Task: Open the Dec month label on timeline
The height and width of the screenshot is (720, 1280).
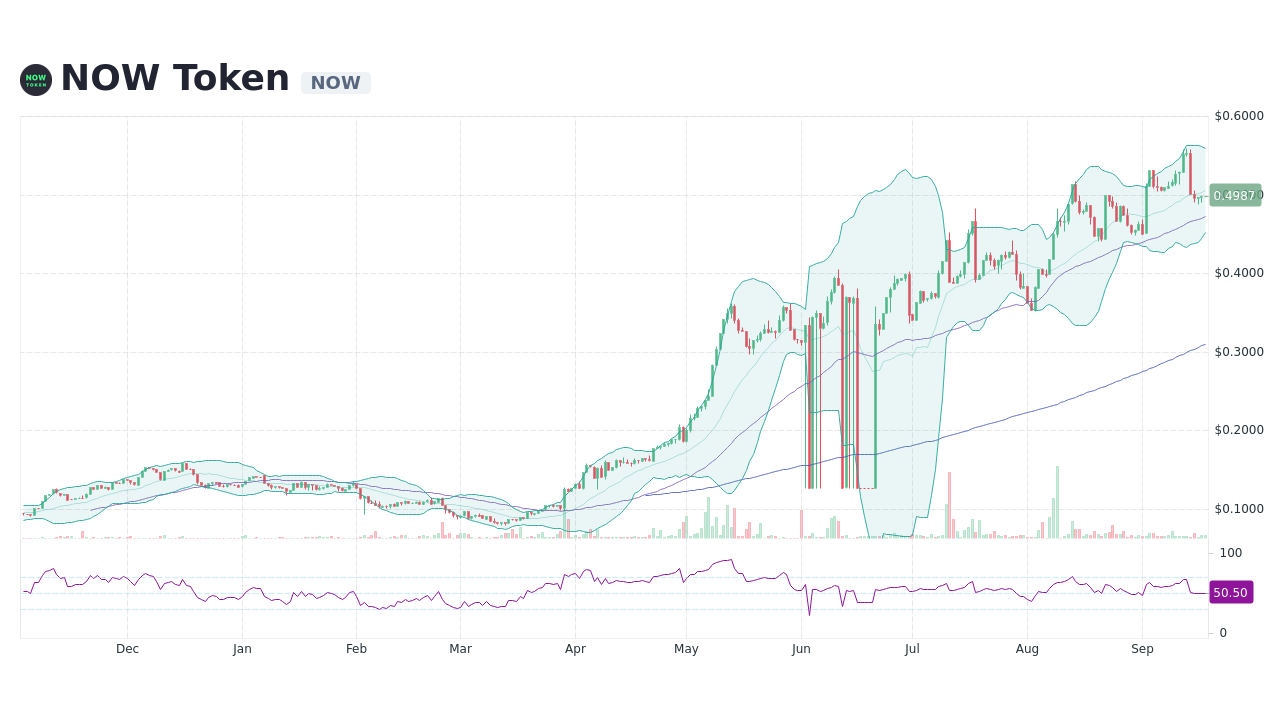Action: click(x=127, y=649)
